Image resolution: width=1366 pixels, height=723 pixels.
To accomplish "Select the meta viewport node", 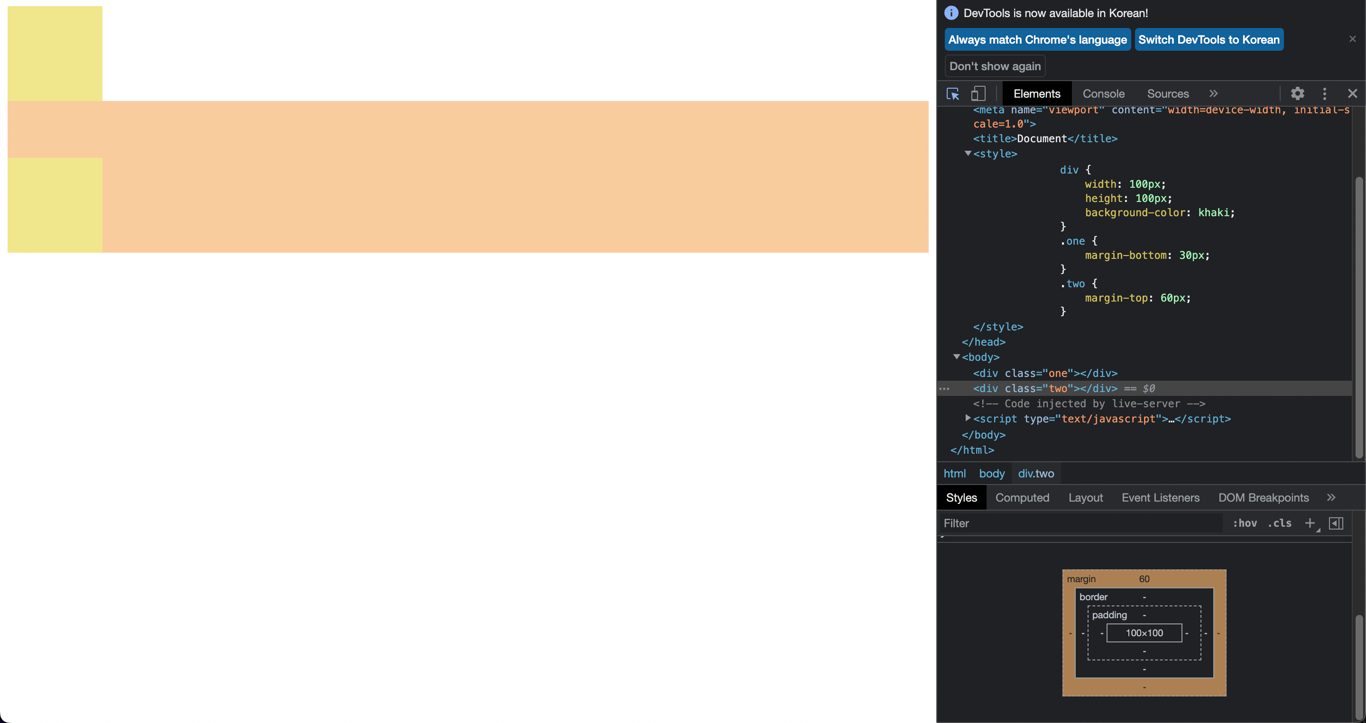I will 1161,116.
